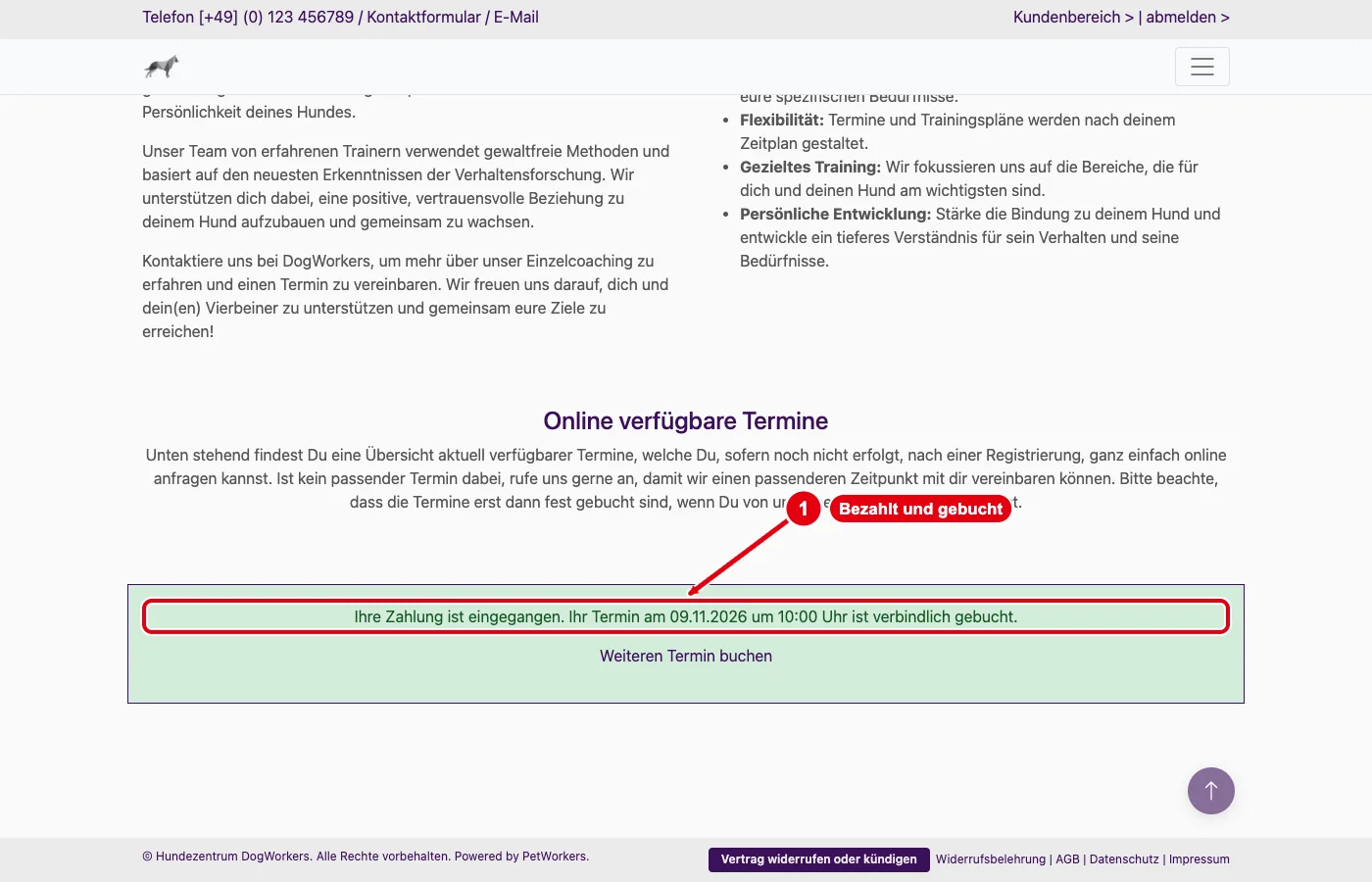This screenshot has width=1372, height=882.
Task: Click Vertrag widerrufen oder kündigen button
Action: pos(819,859)
